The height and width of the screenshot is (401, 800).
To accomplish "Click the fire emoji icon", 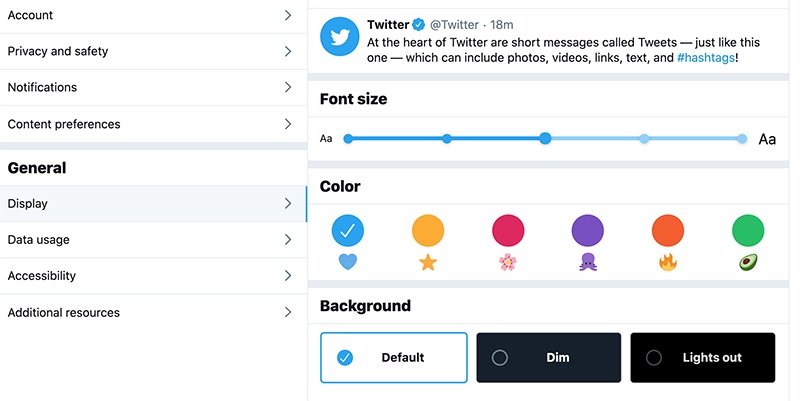I will pyautogui.click(x=668, y=262).
